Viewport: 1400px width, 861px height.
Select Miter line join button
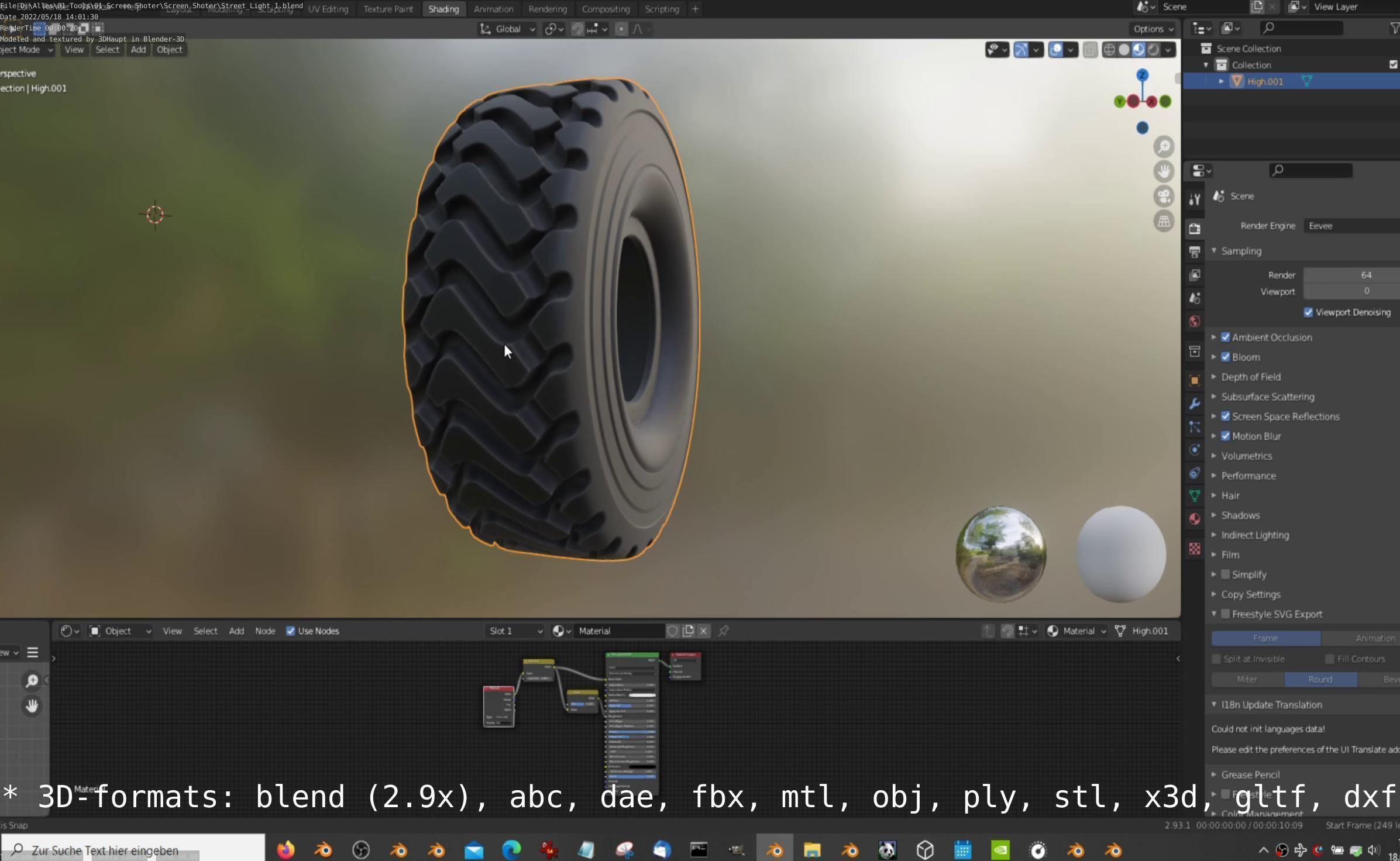1247,679
